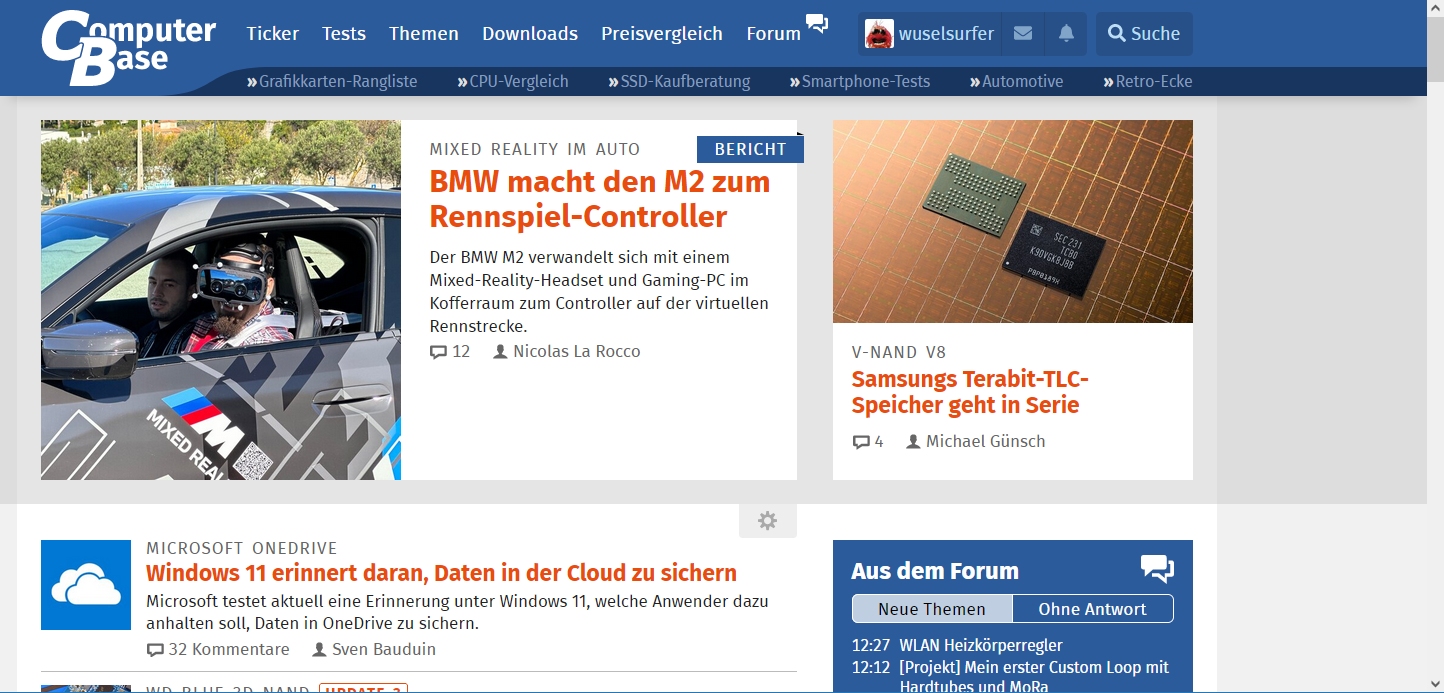Open the Preisvergleich menu
Viewport: 1444px width, 693px height.
pos(662,33)
